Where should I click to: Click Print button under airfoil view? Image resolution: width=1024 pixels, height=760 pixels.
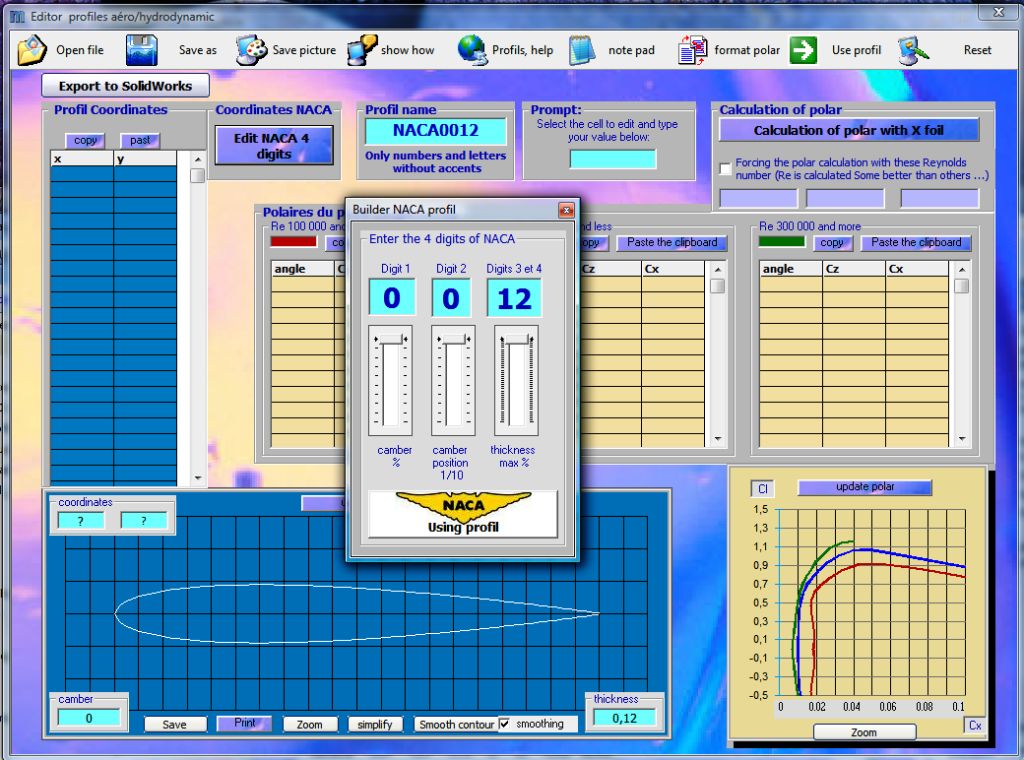click(x=244, y=723)
